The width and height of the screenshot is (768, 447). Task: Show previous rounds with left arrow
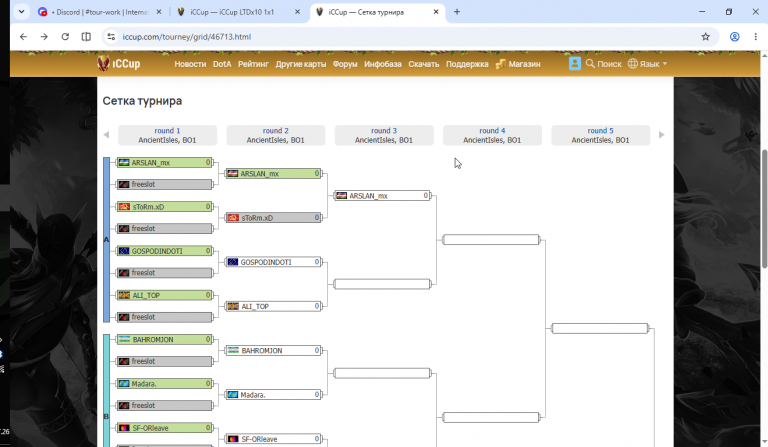[106, 135]
